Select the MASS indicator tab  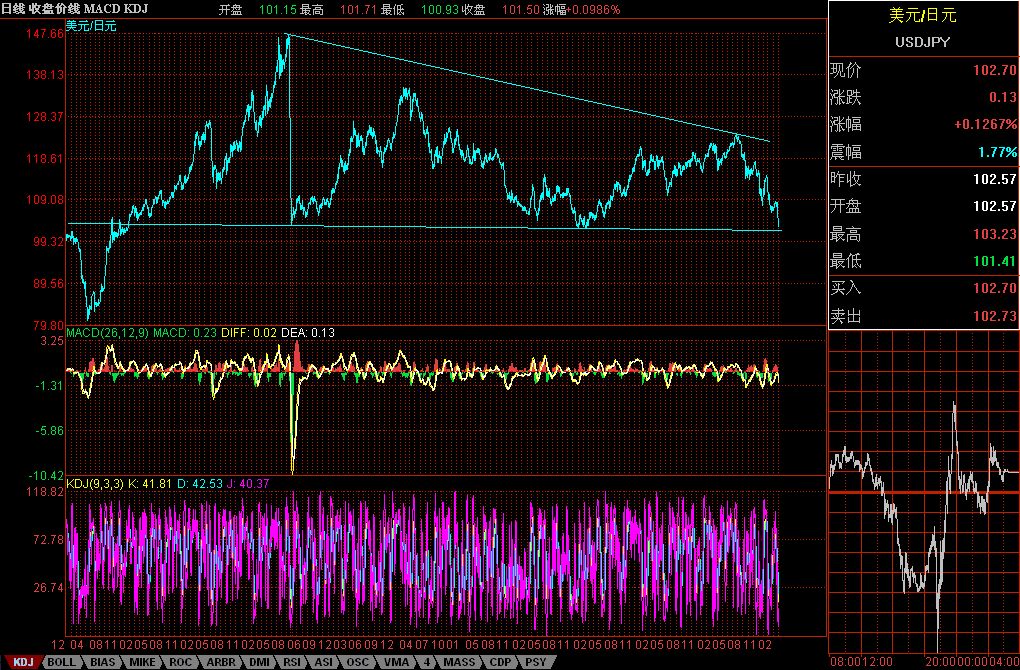pyautogui.click(x=459, y=662)
